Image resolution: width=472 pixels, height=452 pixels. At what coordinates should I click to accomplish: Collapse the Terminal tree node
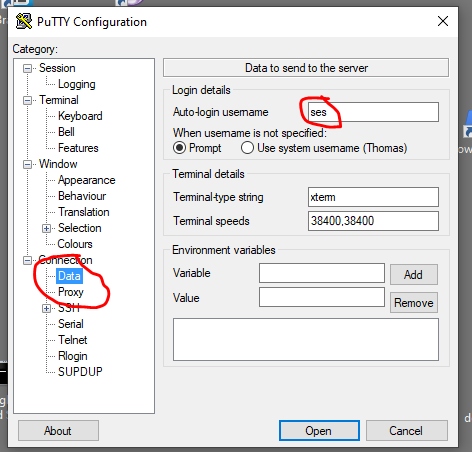[27, 100]
